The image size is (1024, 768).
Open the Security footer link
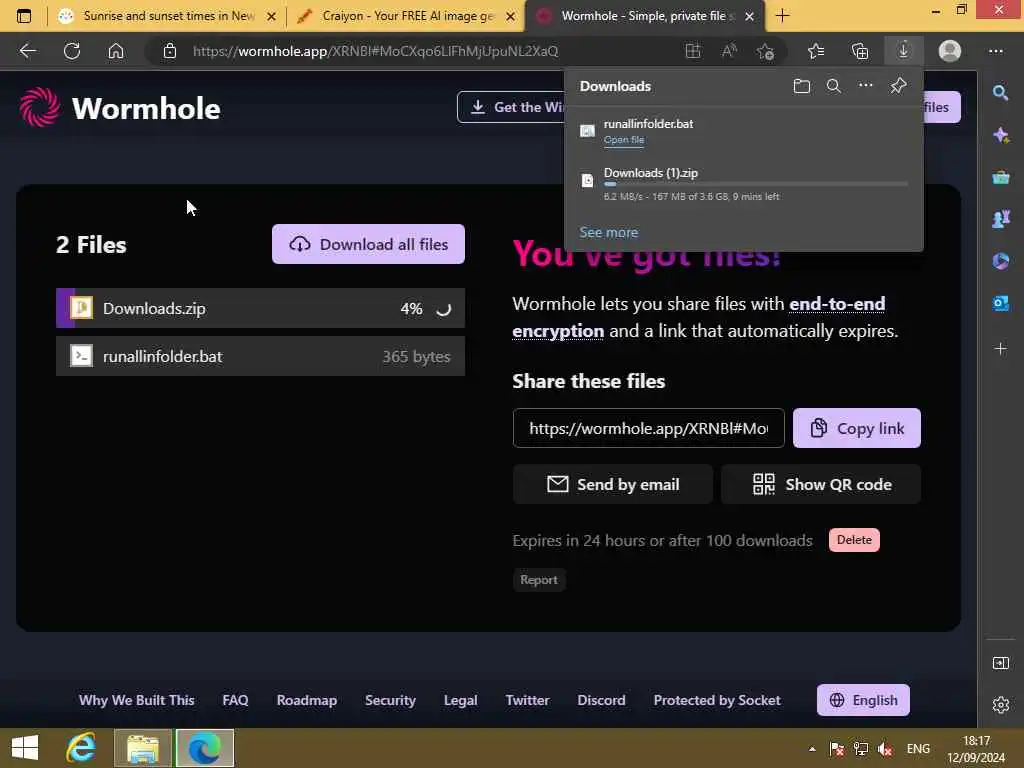pyautogui.click(x=390, y=700)
